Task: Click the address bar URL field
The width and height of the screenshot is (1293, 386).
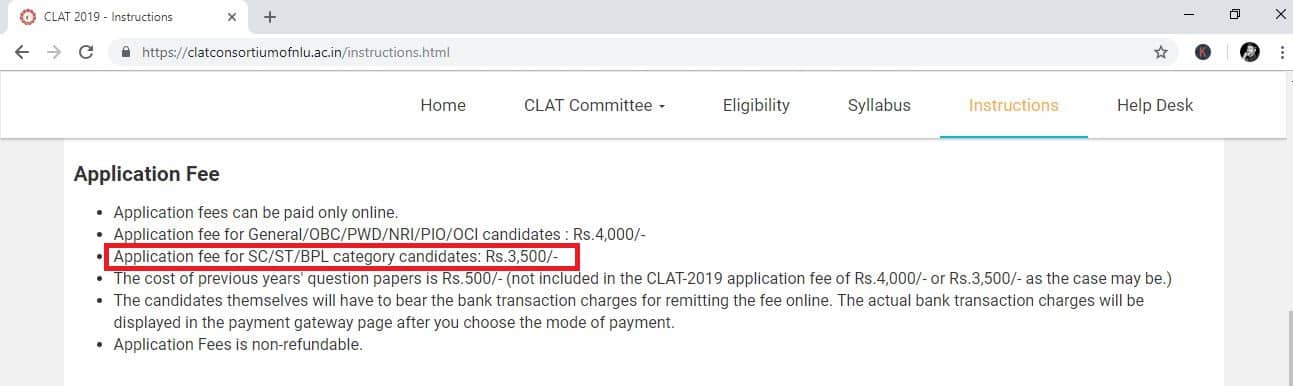Action: pos(640,52)
